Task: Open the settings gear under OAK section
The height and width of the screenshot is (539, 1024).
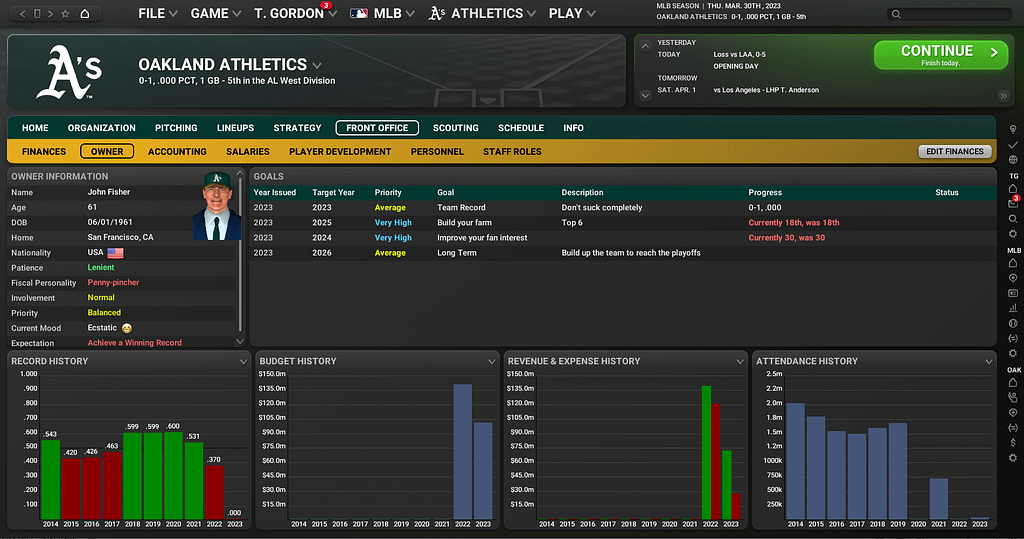Action: point(1013,458)
